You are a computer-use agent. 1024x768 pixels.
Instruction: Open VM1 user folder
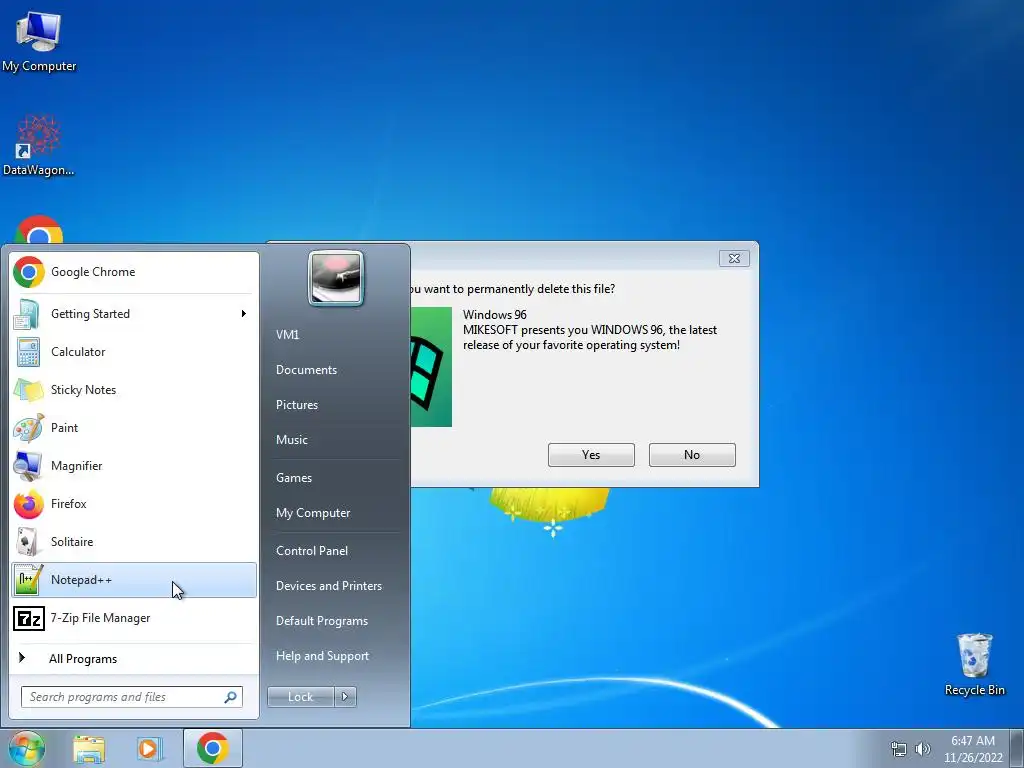287,335
